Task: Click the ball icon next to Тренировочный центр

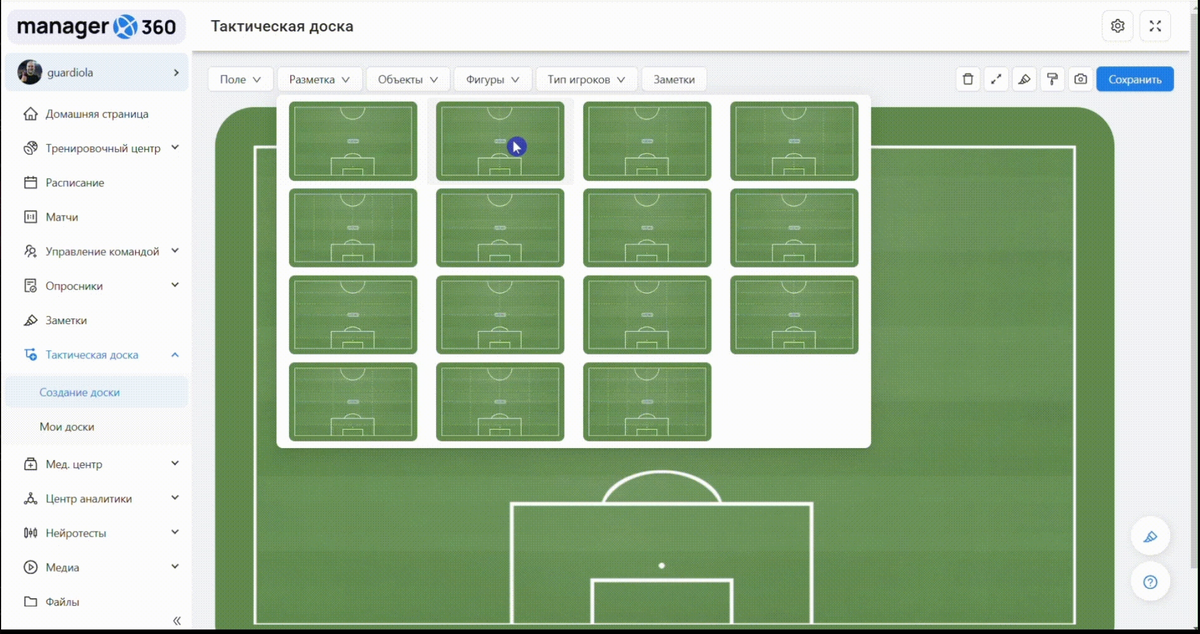Action: click(30, 148)
